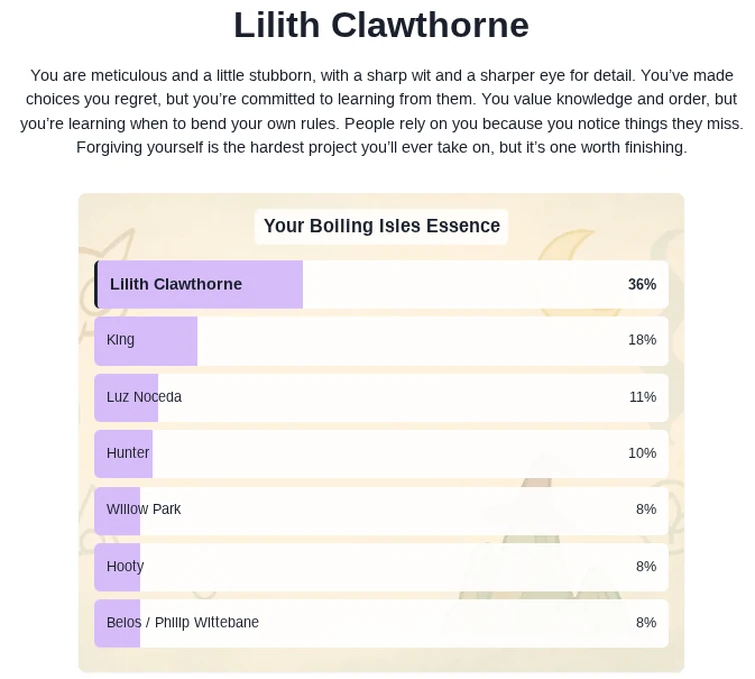
Task: Select the Belos / Philip Wittebane label
Action: coord(183,622)
